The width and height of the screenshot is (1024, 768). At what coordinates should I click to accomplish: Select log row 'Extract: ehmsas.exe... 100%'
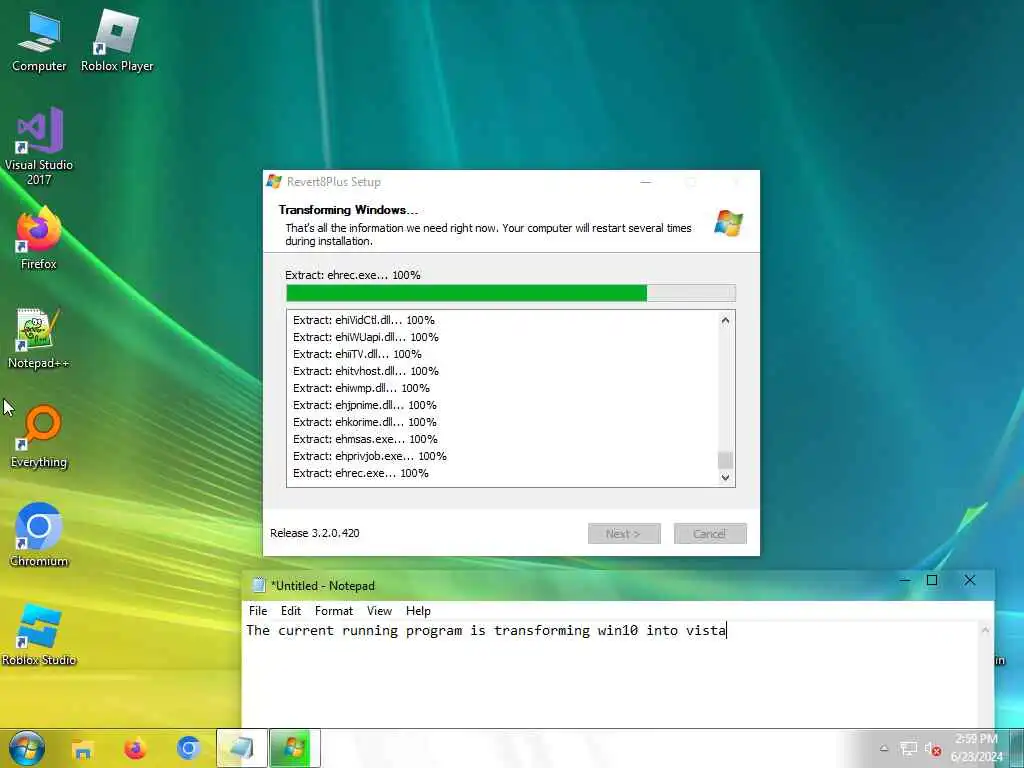point(365,439)
